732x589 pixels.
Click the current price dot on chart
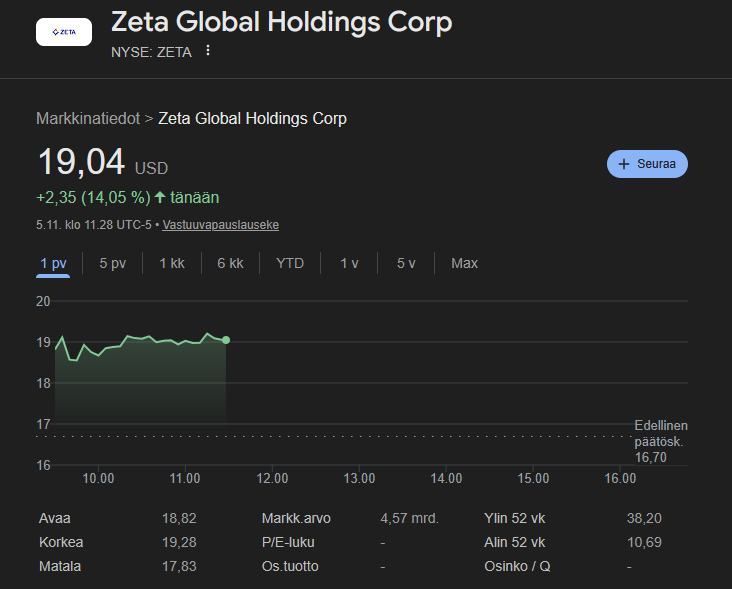(226, 340)
